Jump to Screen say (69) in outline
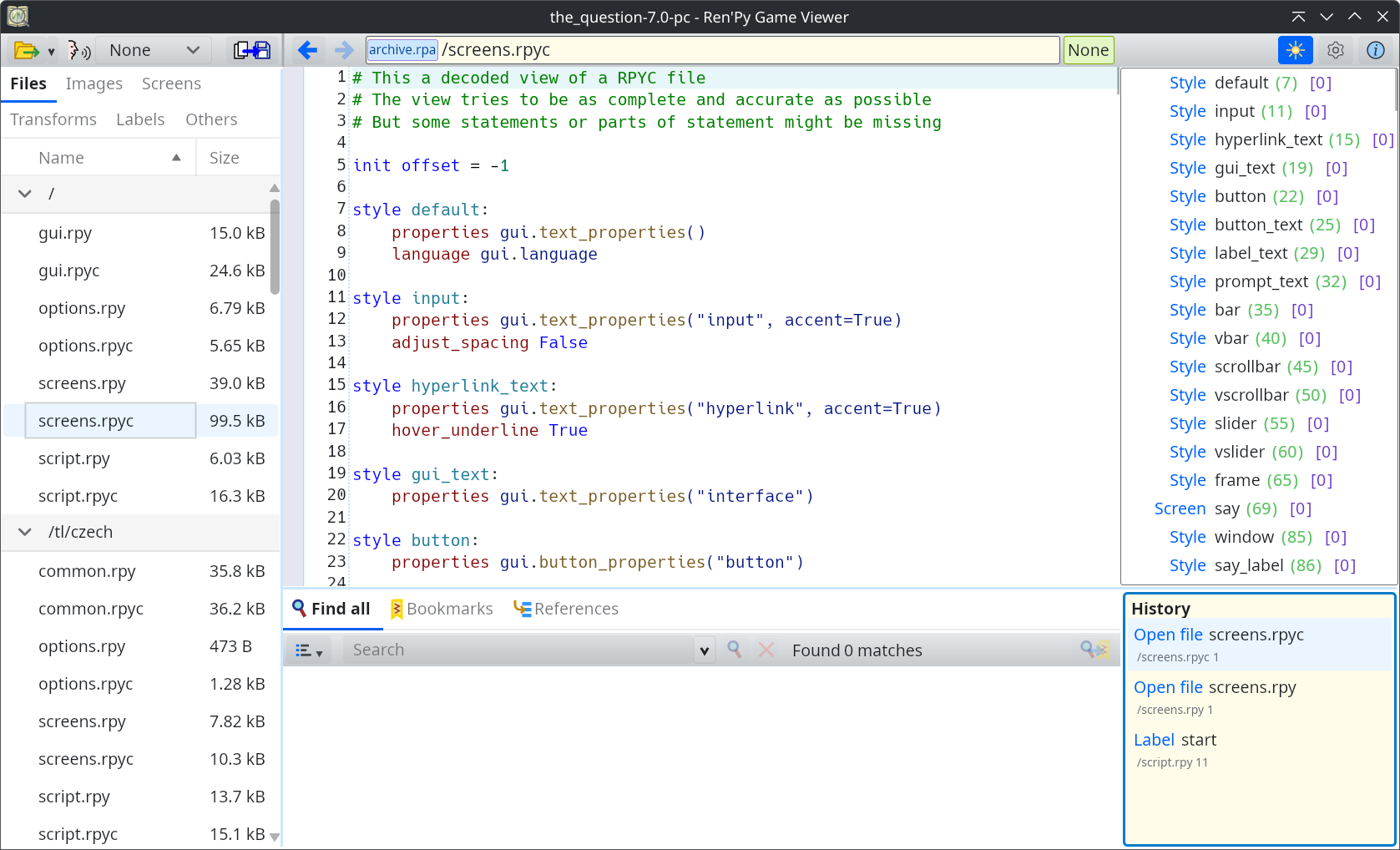The image size is (1400, 850). click(x=1233, y=508)
